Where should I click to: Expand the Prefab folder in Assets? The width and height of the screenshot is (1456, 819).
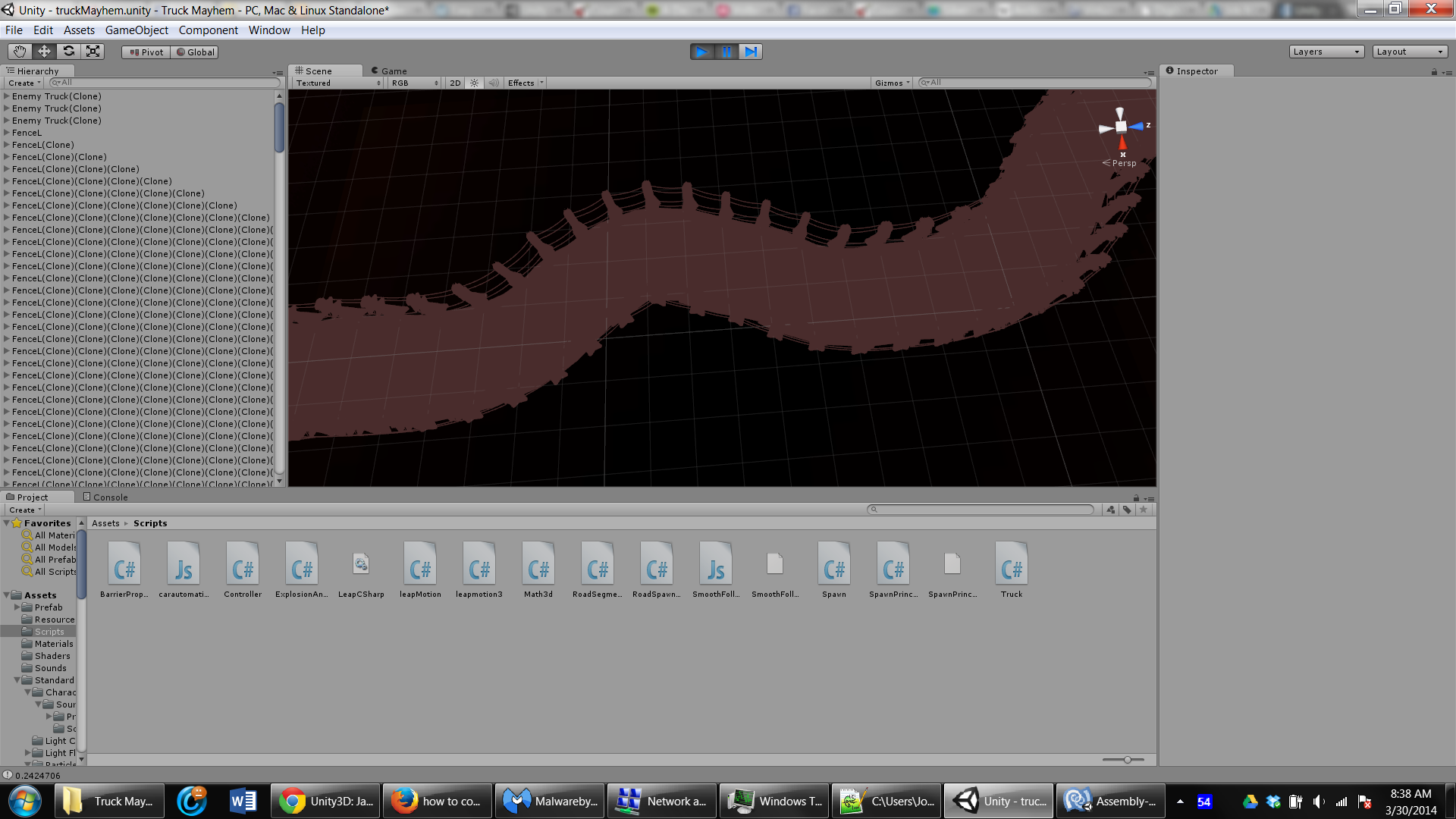tap(17, 607)
